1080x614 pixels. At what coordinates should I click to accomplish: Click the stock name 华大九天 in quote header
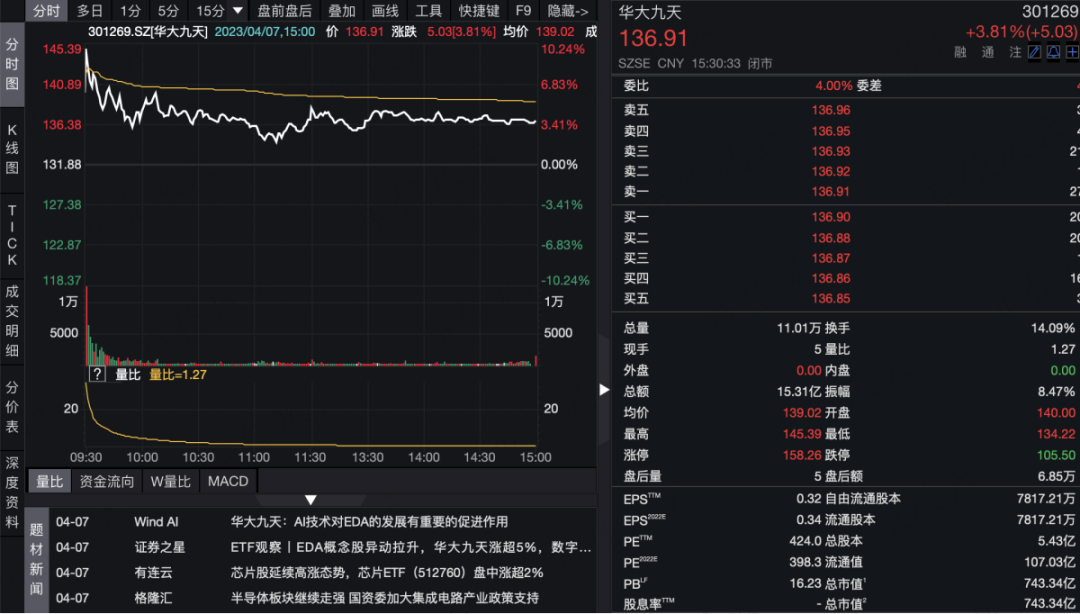point(650,12)
